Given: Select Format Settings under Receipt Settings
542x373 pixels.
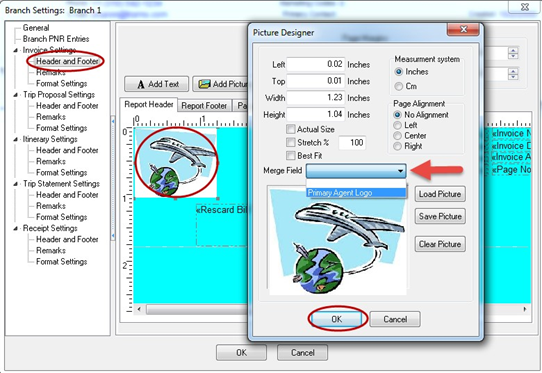Looking at the screenshot, I should pos(62,262).
